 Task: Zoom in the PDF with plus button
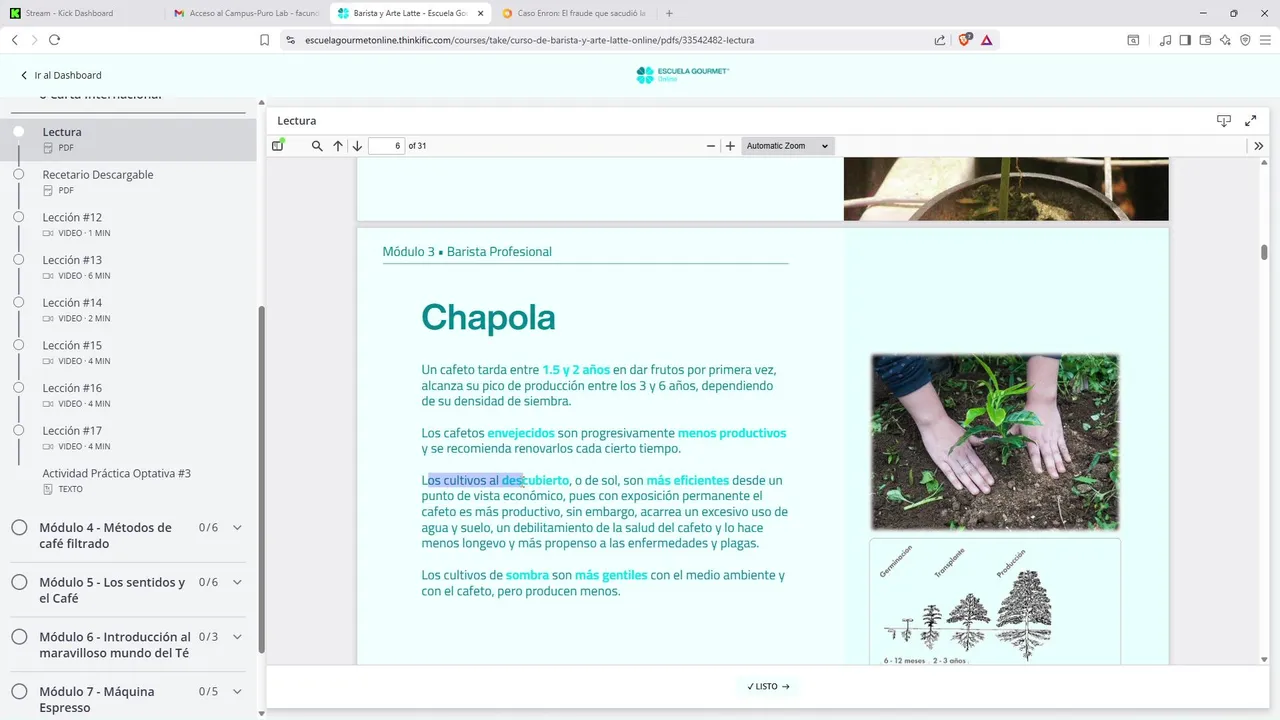coord(730,146)
